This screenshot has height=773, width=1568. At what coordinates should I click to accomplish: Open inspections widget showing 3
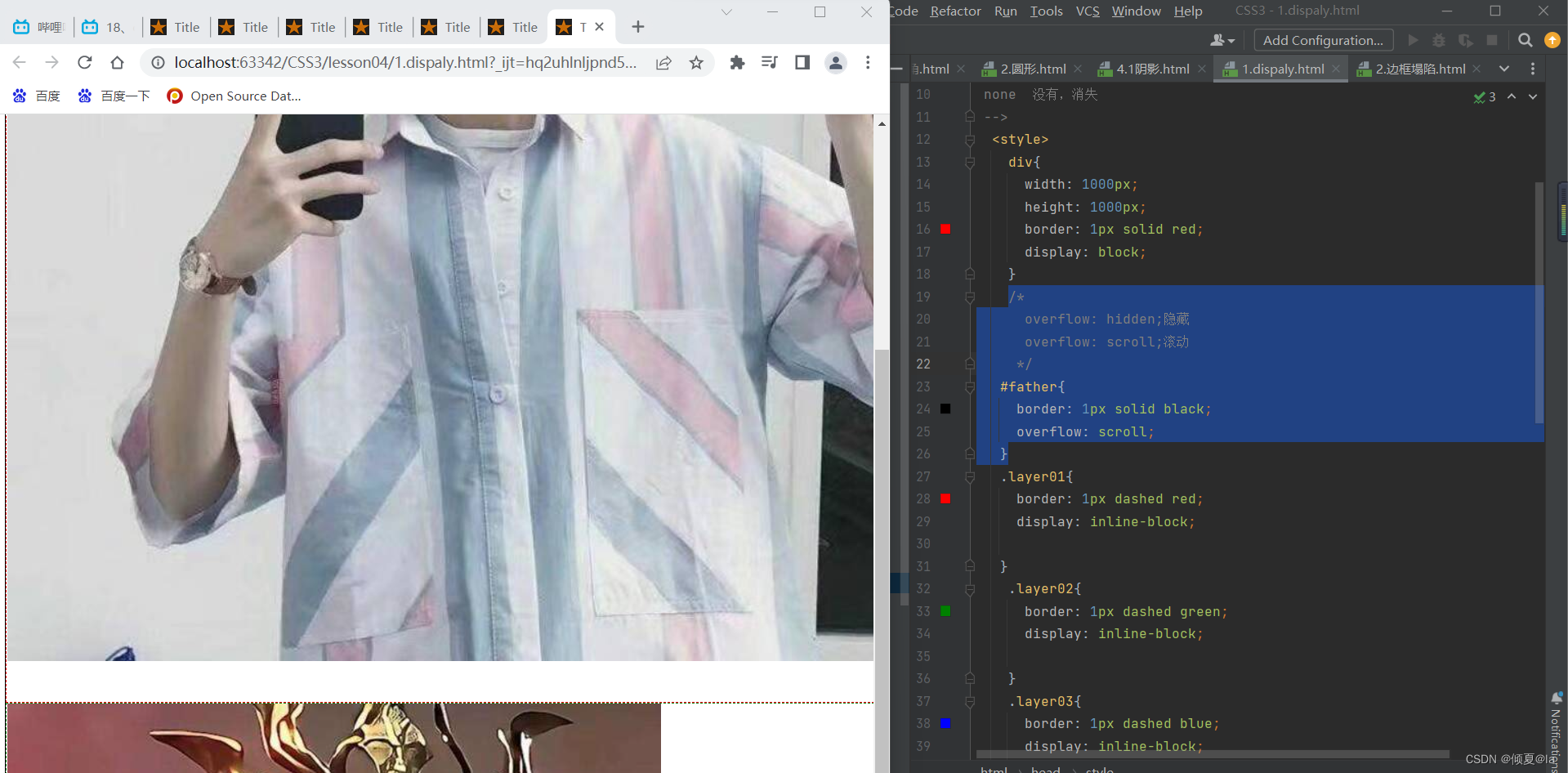click(1485, 96)
